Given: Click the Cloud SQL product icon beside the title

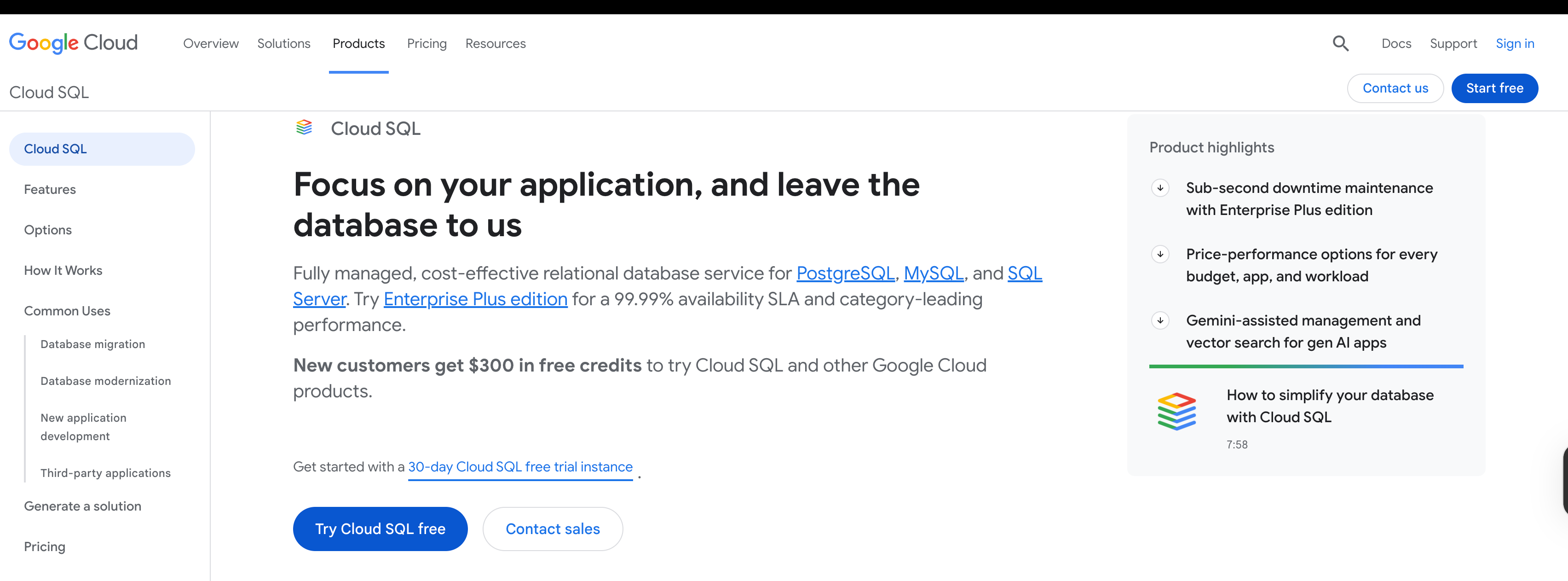Looking at the screenshot, I should click(304, 128).
